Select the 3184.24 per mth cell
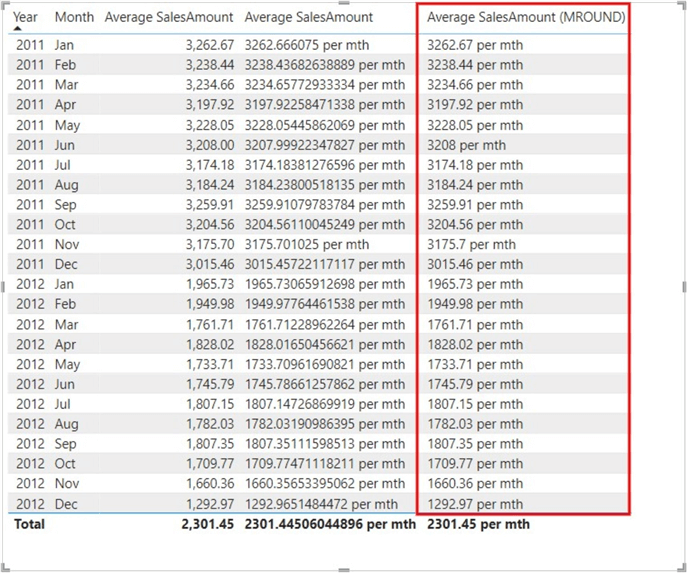 coord(475,185)
